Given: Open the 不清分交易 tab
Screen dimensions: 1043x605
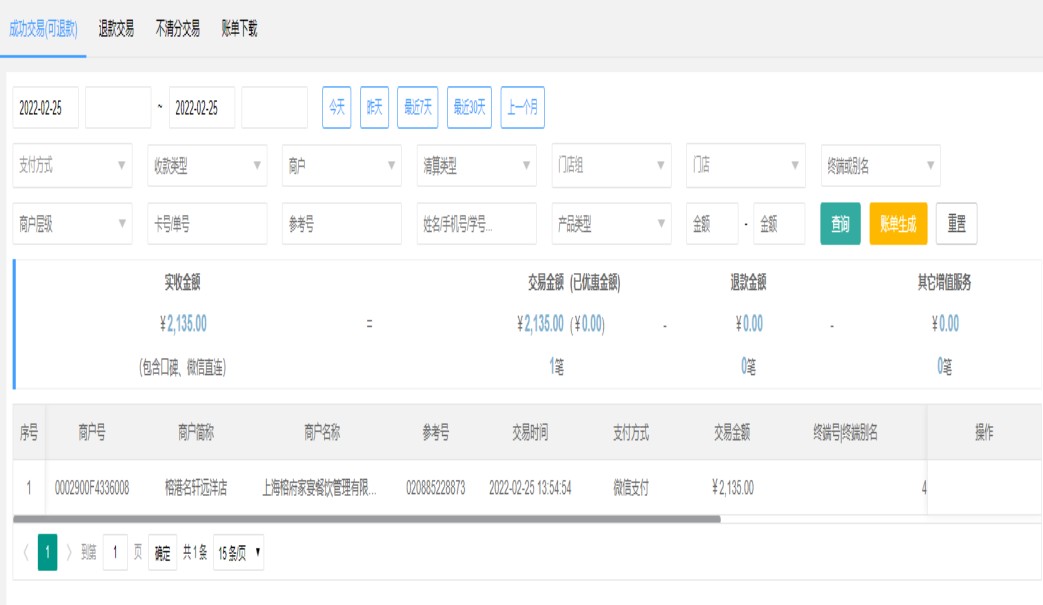Looking at the screenshot, I should (x=177, y=29).
